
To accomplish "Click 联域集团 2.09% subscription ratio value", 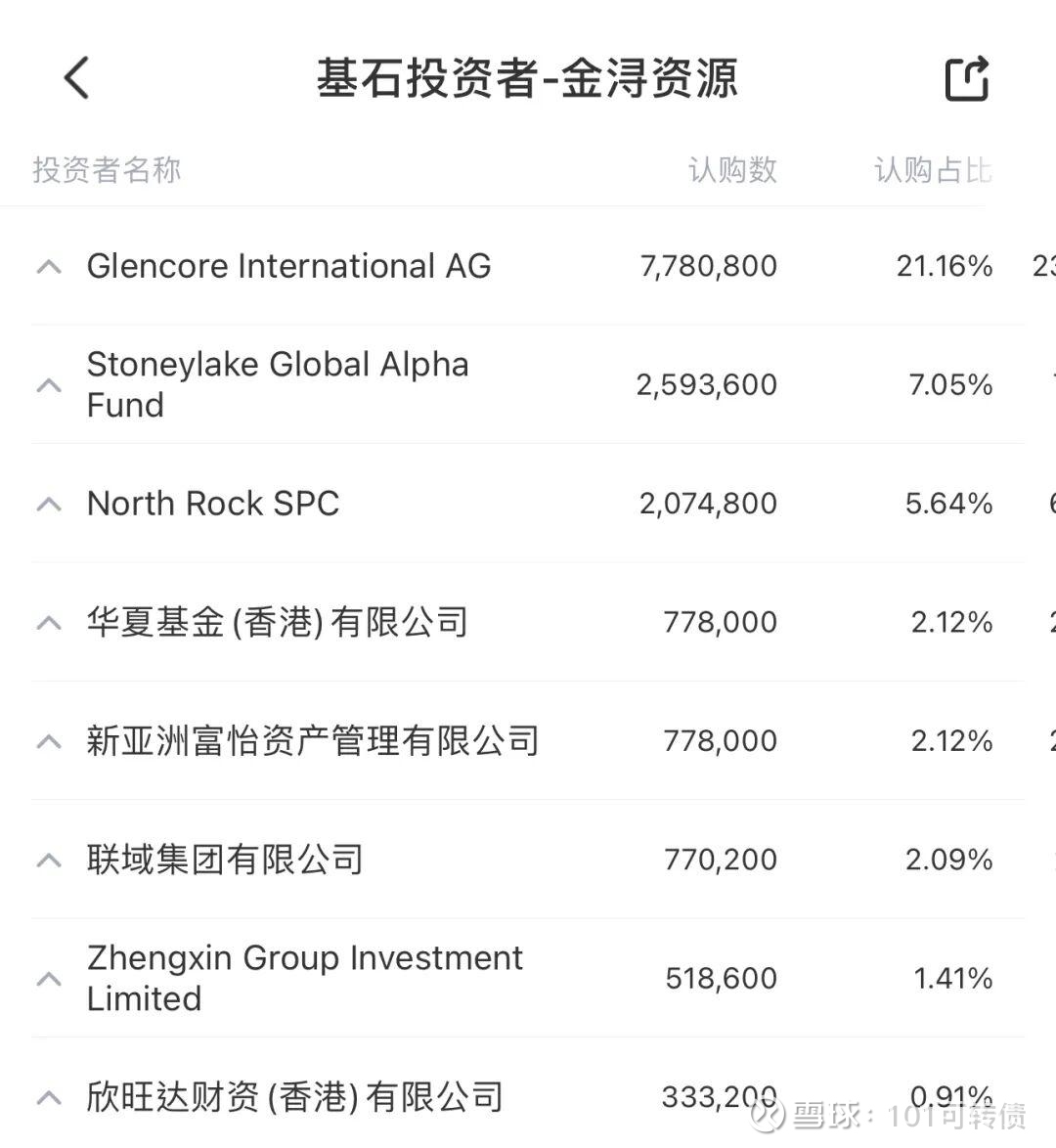I will pos(948,860).
